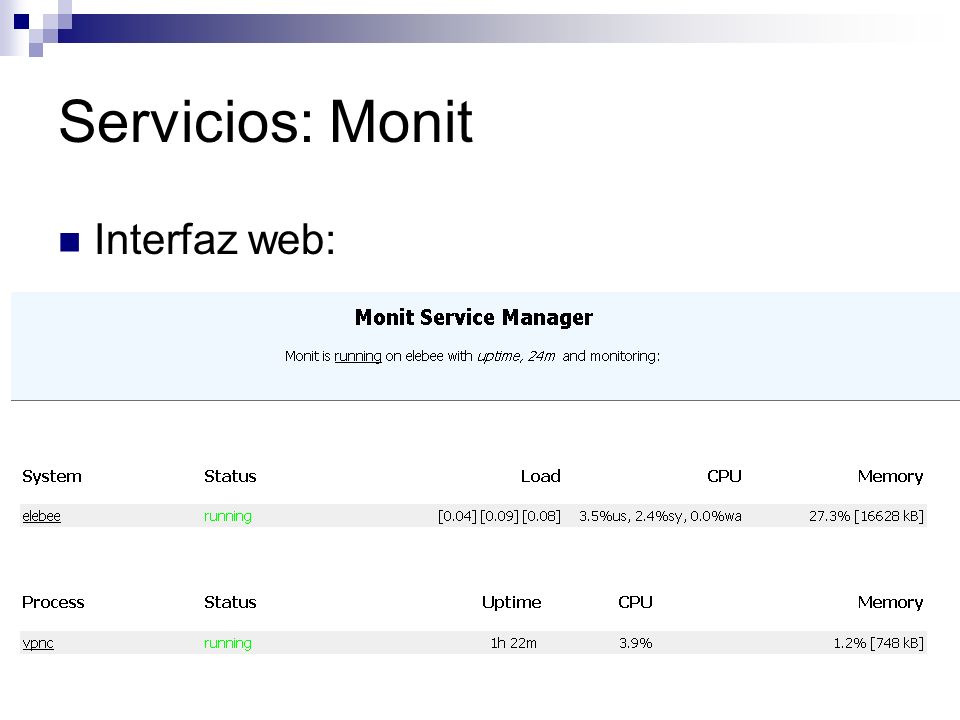
Task: Click the underlined running link in header
Action: pyautogui.click(x=358, y=356)
